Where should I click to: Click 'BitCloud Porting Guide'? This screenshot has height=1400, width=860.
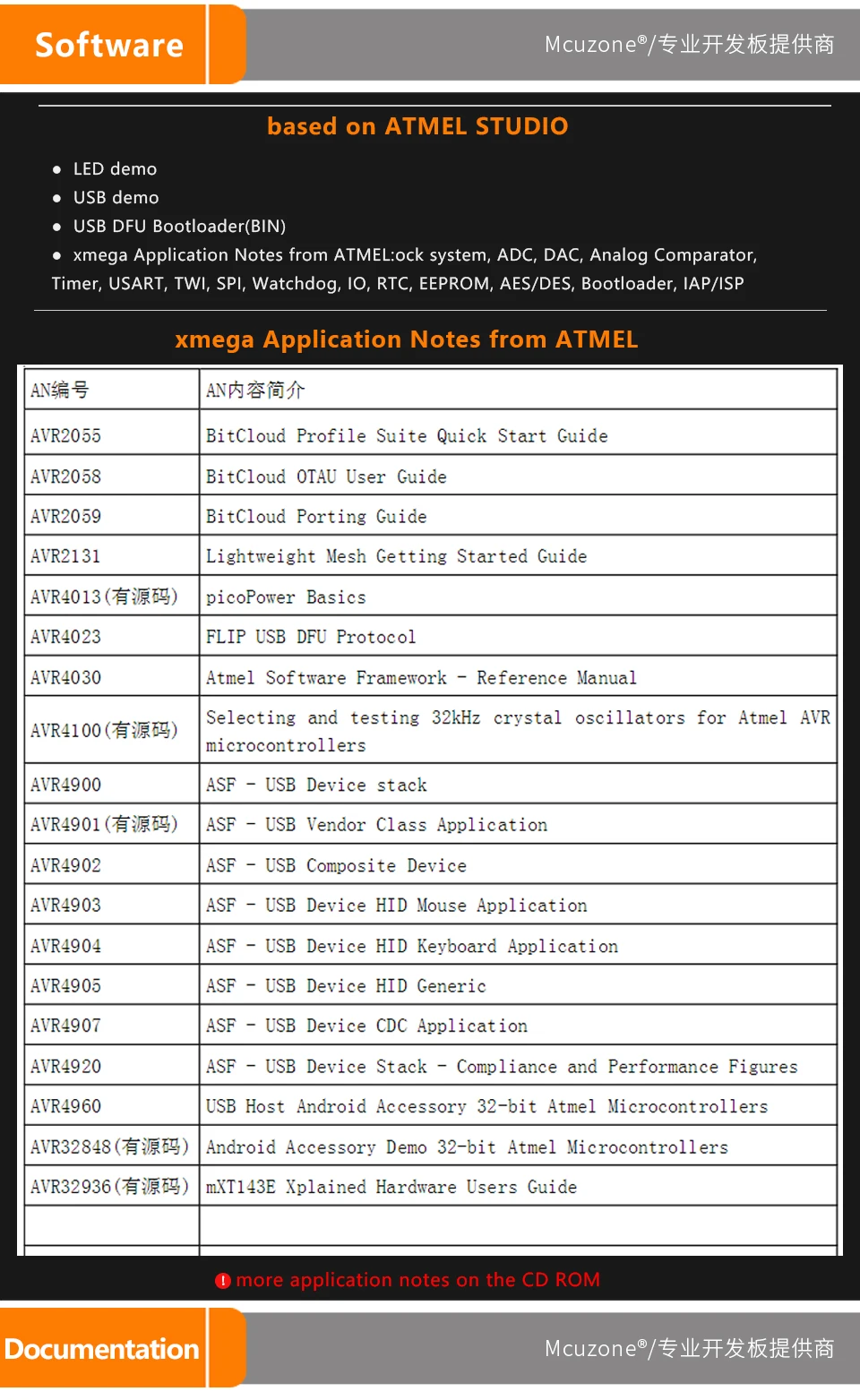(x=316, y=516)
